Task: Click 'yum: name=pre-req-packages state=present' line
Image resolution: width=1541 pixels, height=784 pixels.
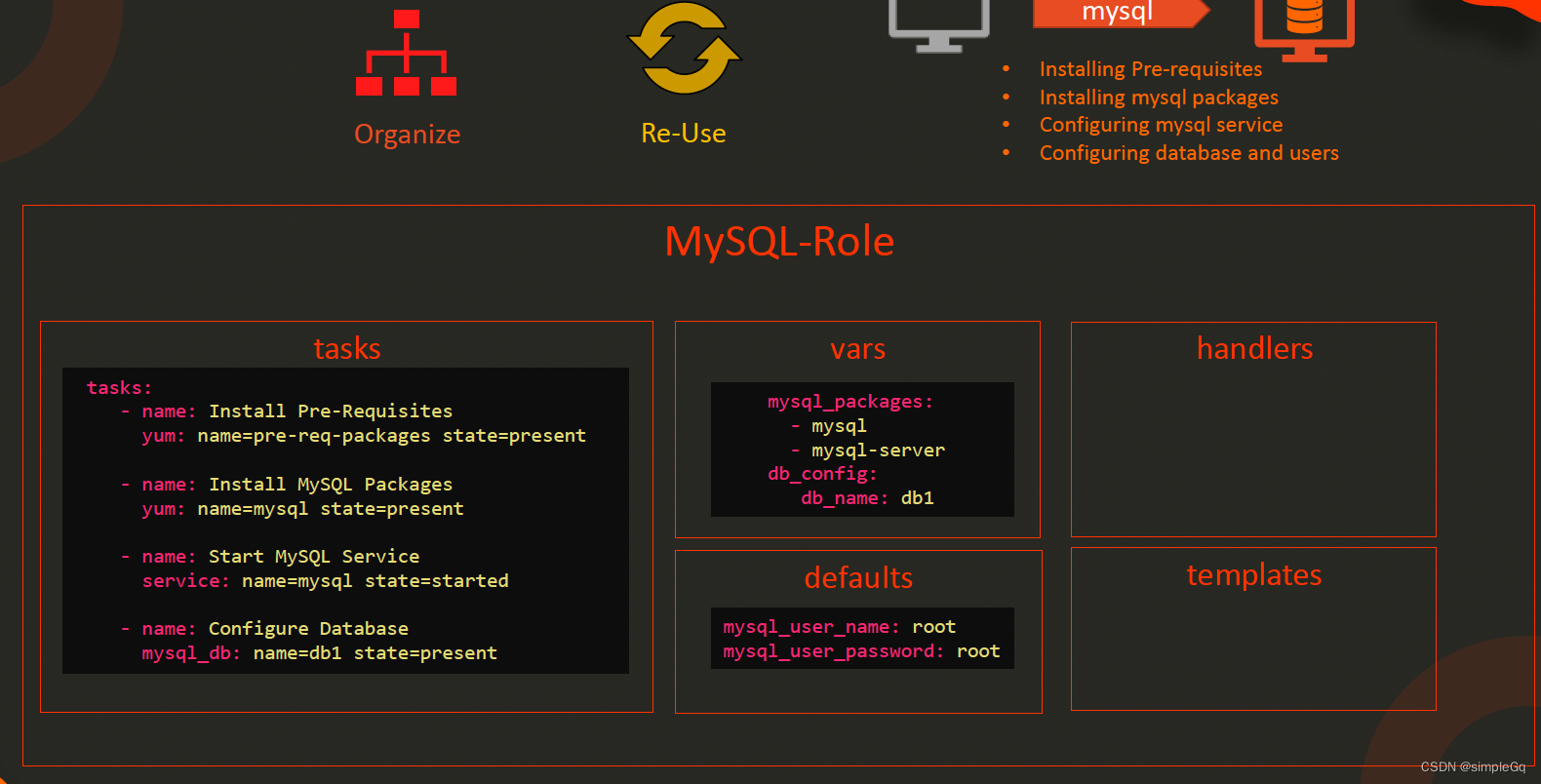Action: [x=364, y=436]
